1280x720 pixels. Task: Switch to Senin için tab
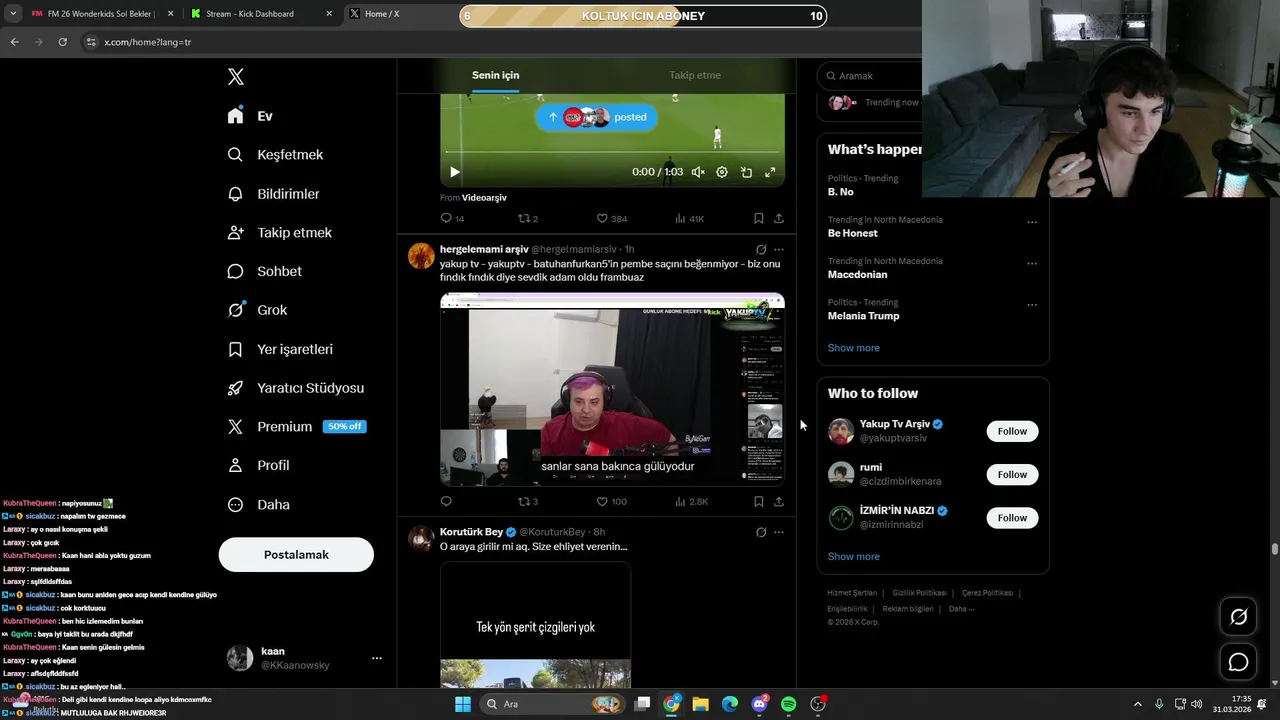(496, 75)
